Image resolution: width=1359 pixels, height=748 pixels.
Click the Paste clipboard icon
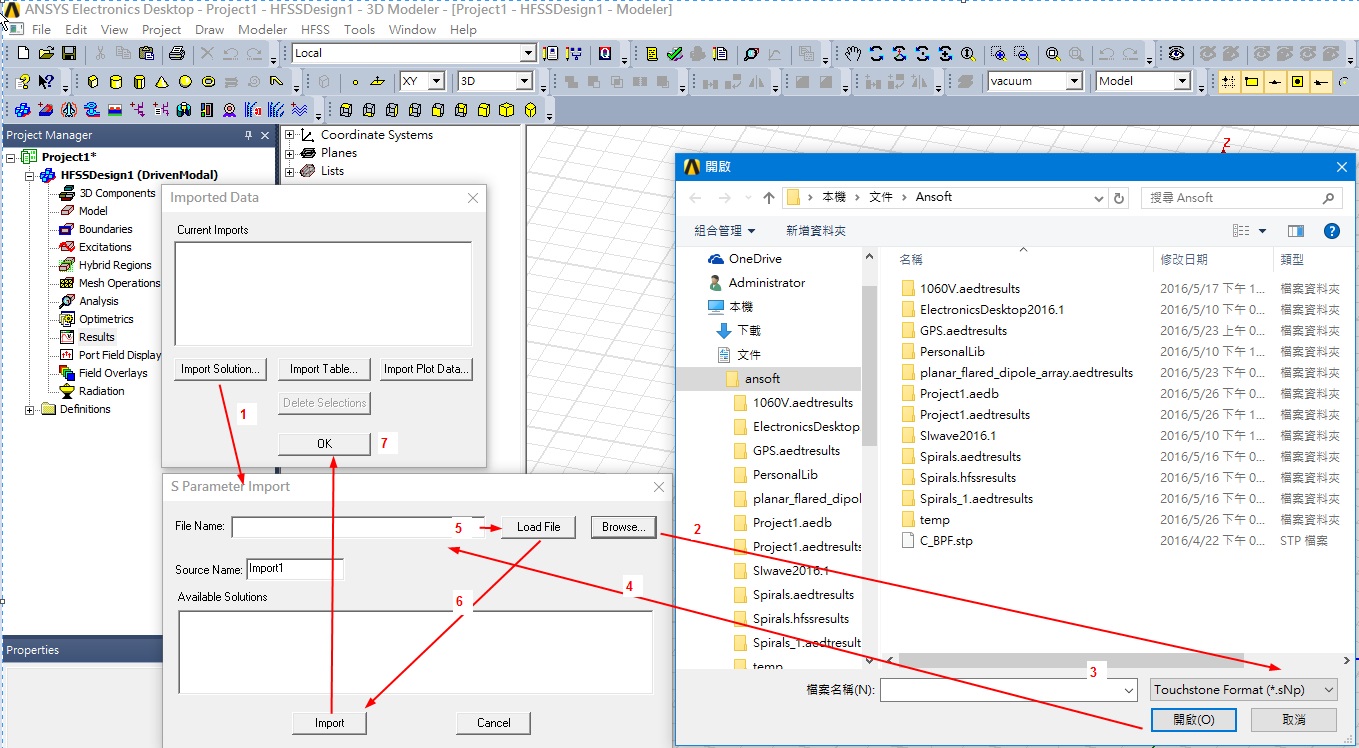coord(146,53)
